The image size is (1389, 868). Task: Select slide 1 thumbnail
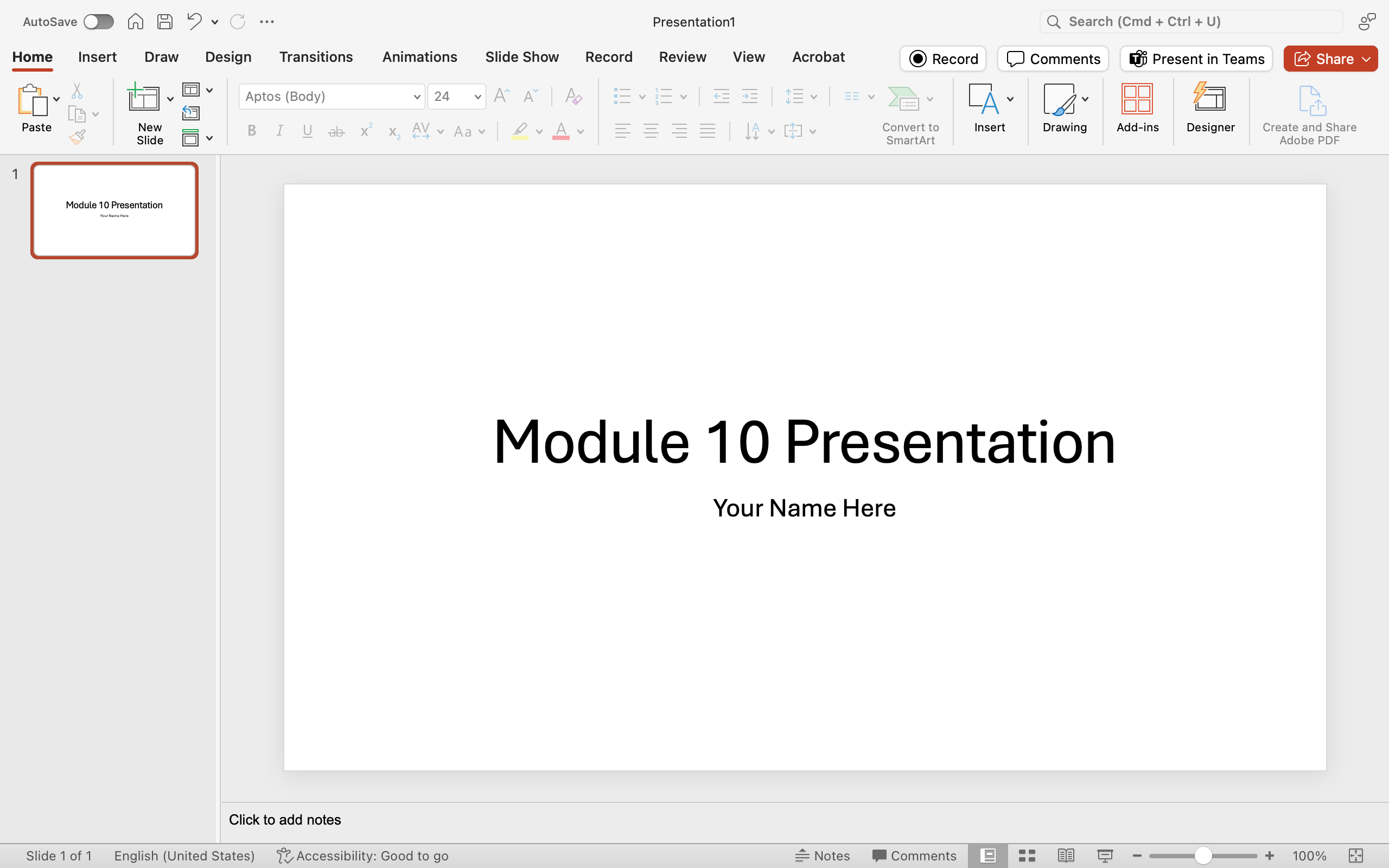point(114,210)
